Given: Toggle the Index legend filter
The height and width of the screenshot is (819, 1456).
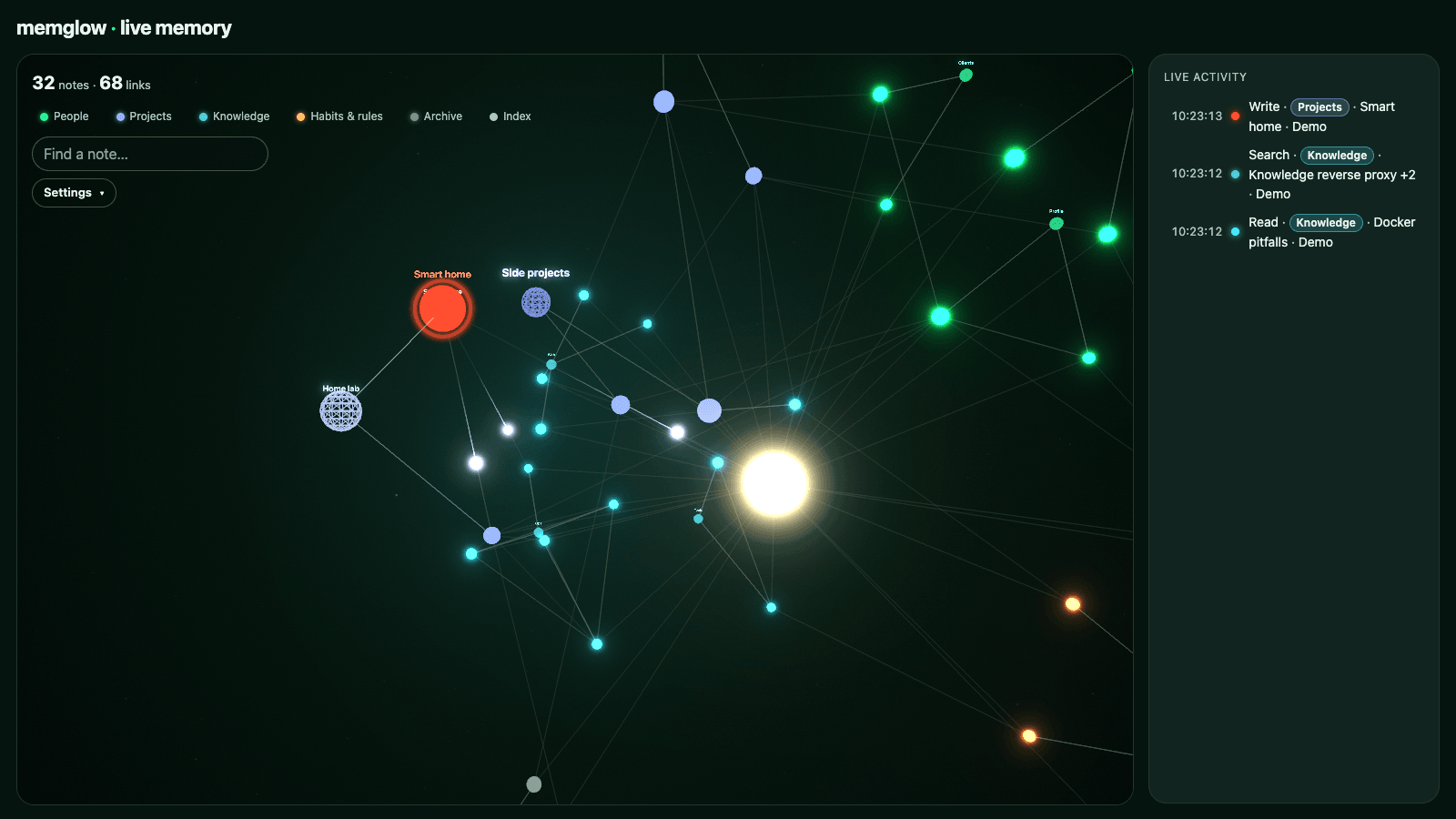Looking at the screenshot, I should 510,116.
